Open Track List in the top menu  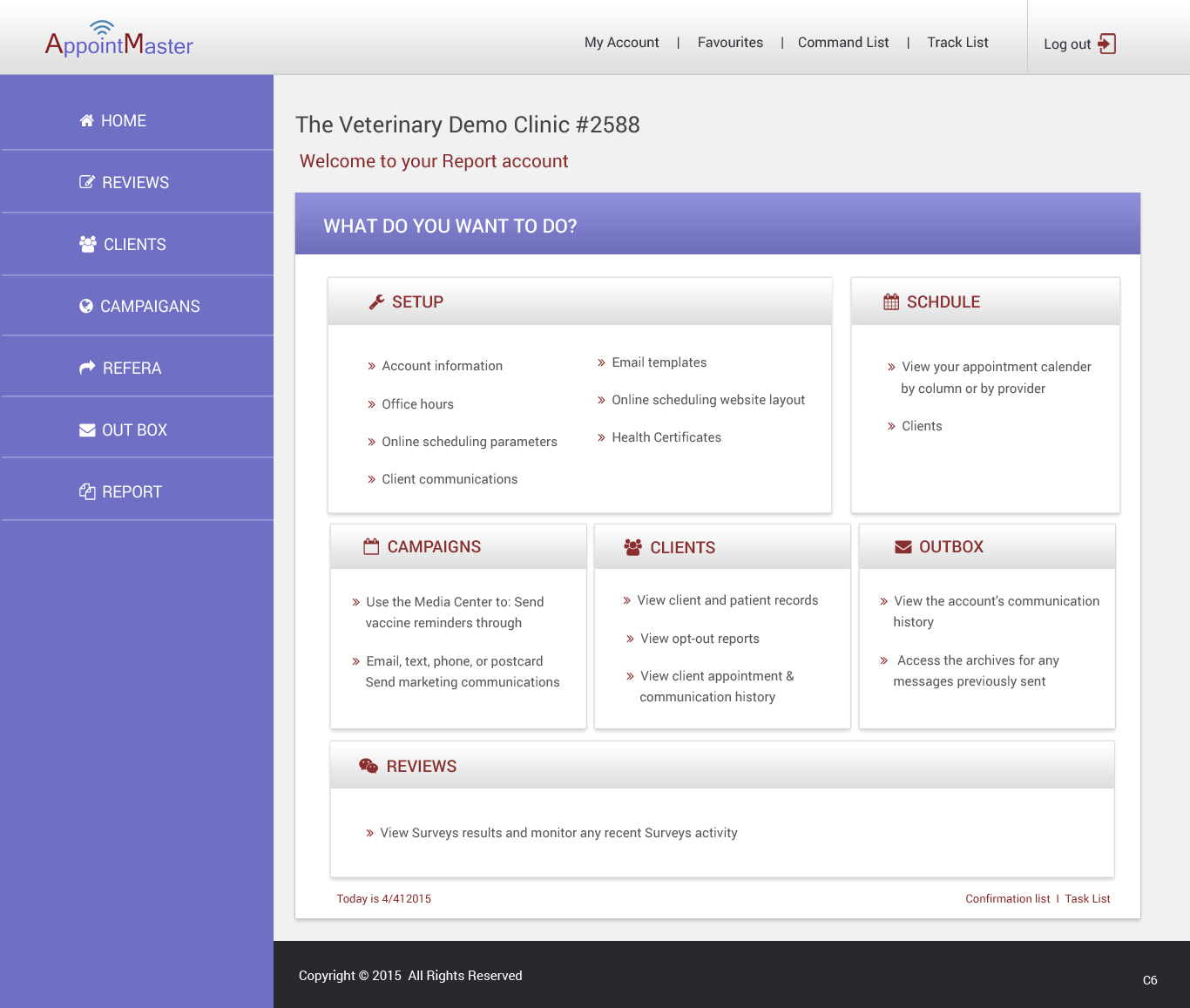(x=957, y=42)
